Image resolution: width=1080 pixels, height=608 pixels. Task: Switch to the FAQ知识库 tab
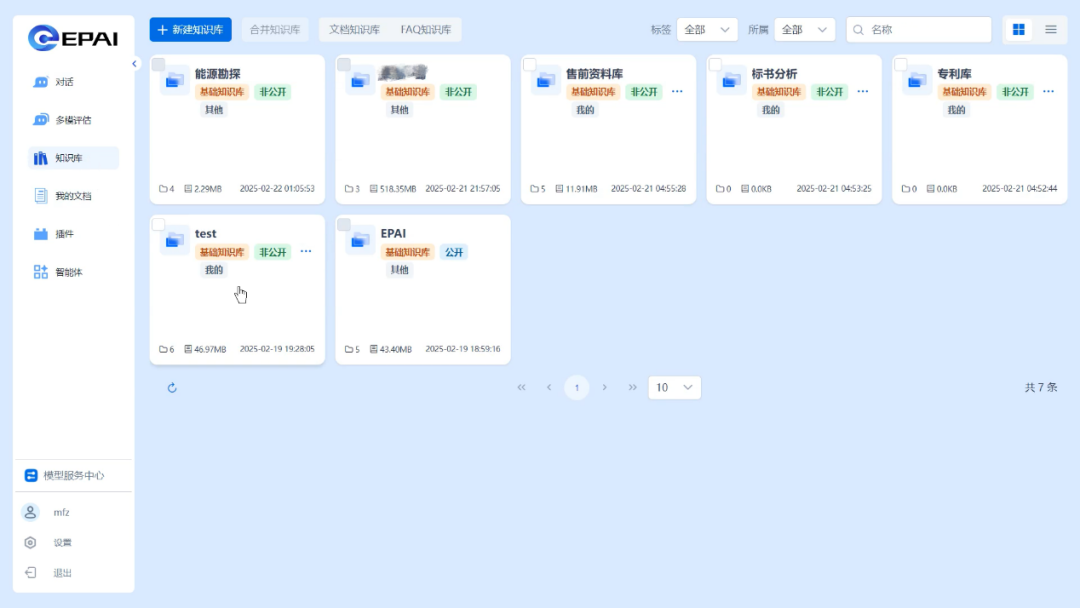425,30
